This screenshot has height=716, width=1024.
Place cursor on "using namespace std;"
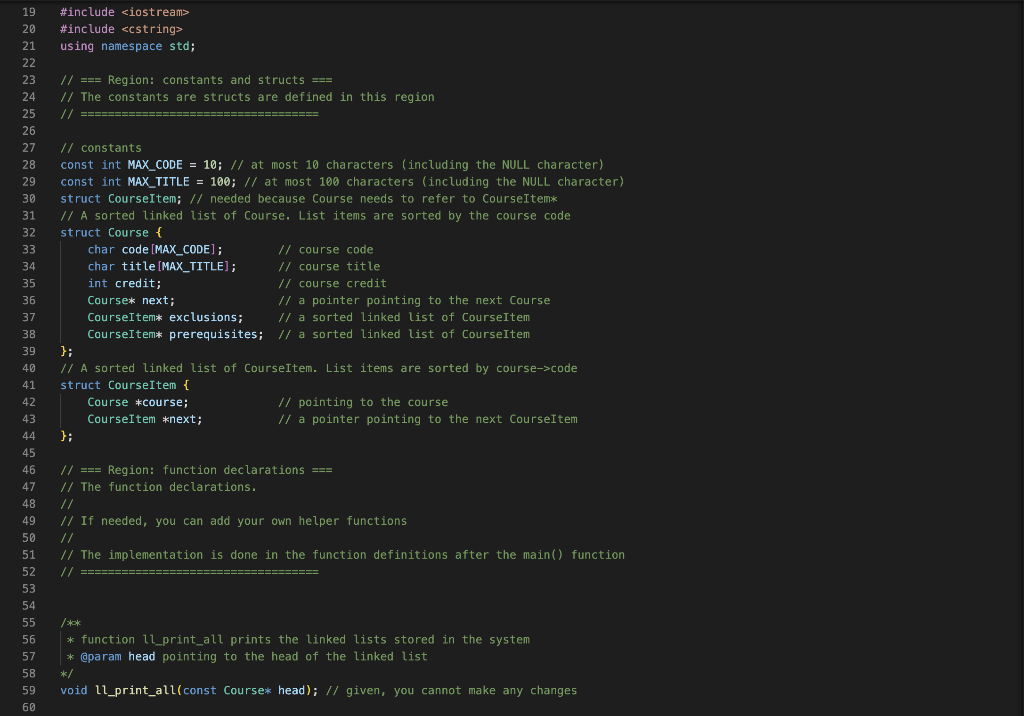(x=128, y=46)
